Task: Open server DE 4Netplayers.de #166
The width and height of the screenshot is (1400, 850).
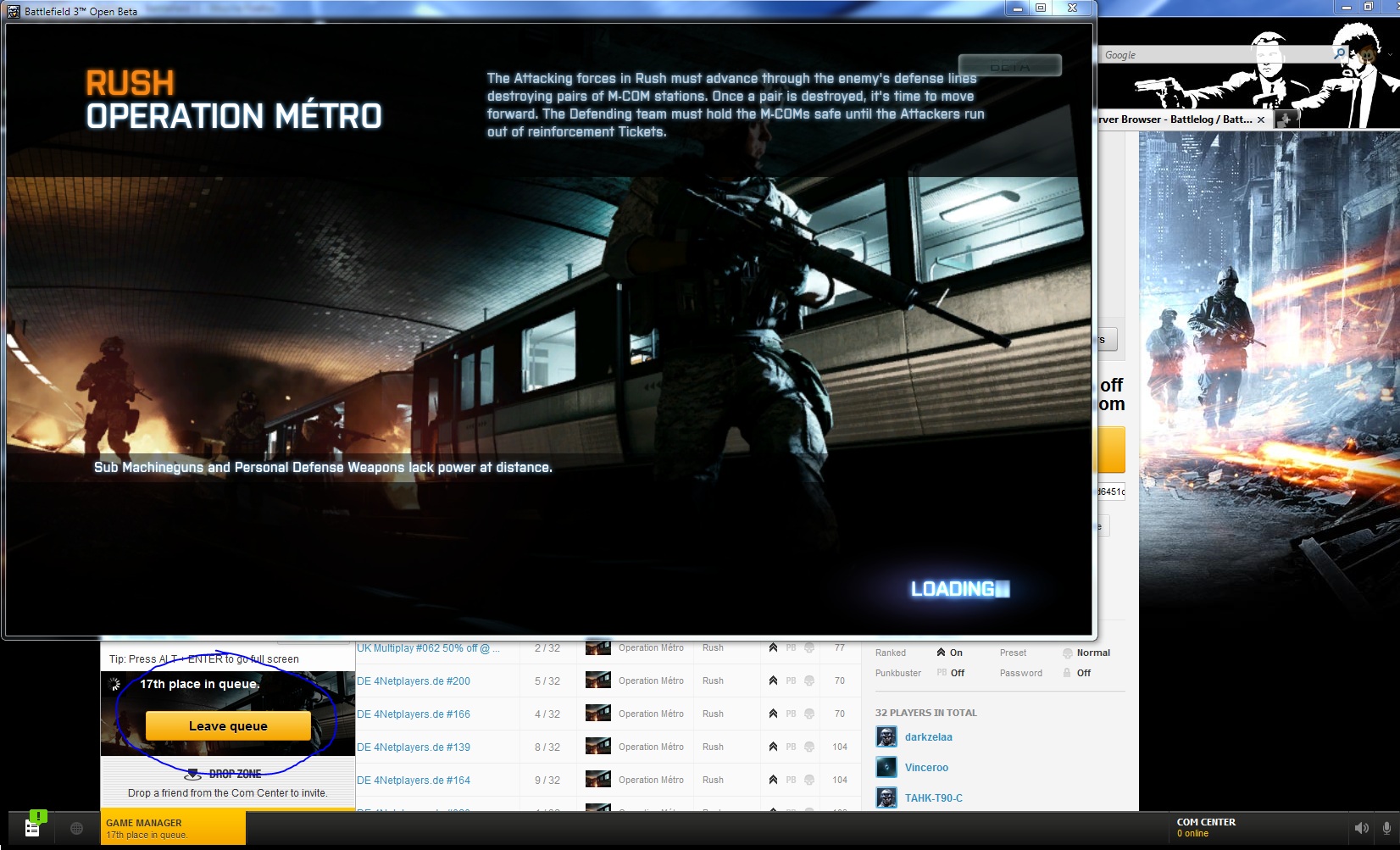Action: 414,714
